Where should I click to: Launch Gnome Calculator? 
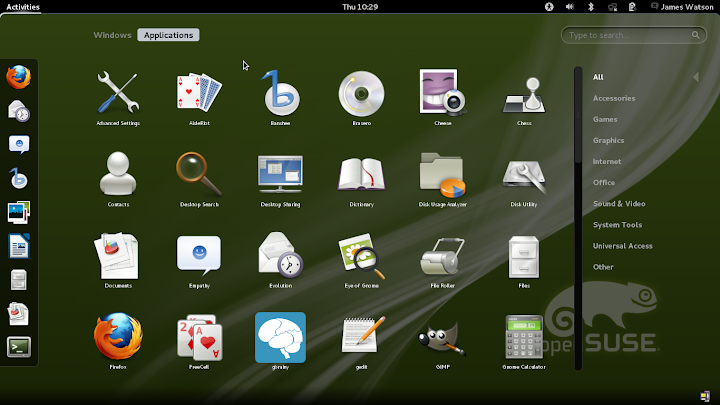(524, 341)
